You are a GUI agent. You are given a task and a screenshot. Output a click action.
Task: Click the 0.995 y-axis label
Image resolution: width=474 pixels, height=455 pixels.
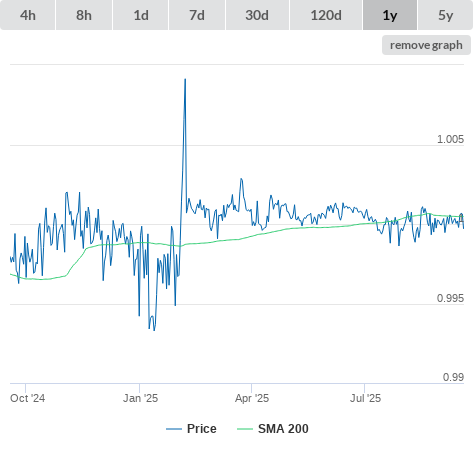[x=450, y=298]
